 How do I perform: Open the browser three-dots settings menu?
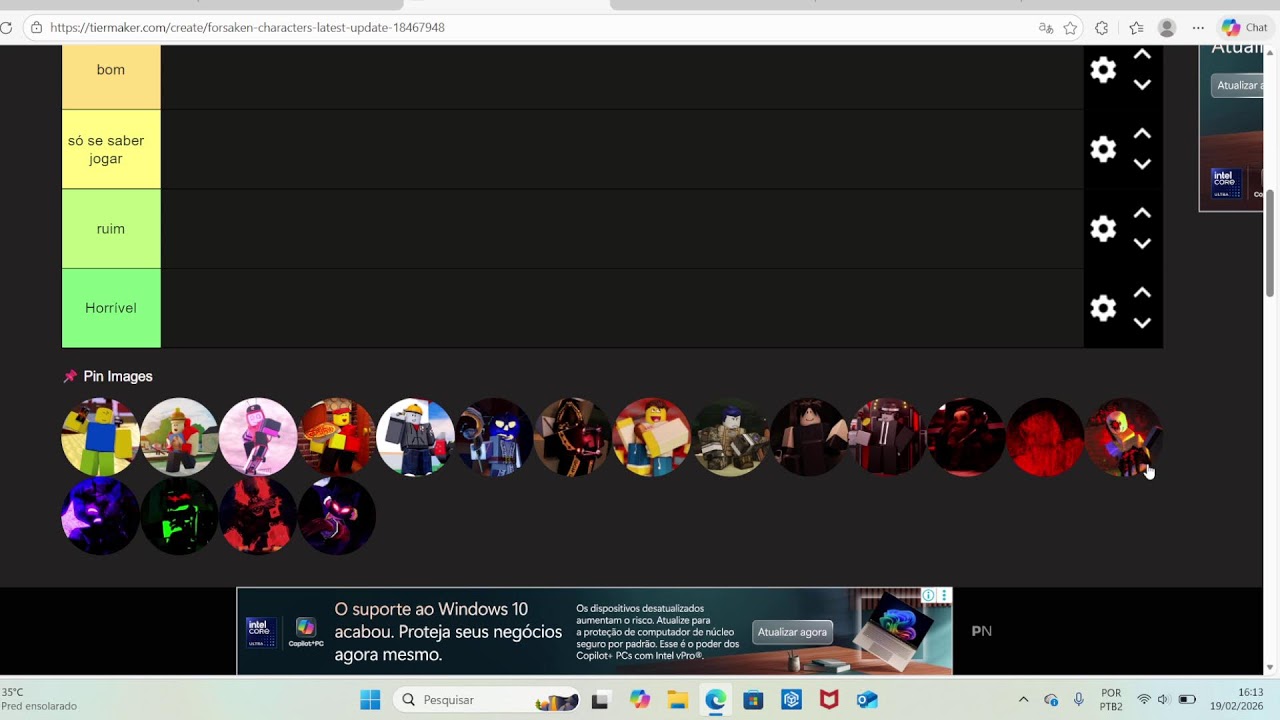(x=1198, y=28)
